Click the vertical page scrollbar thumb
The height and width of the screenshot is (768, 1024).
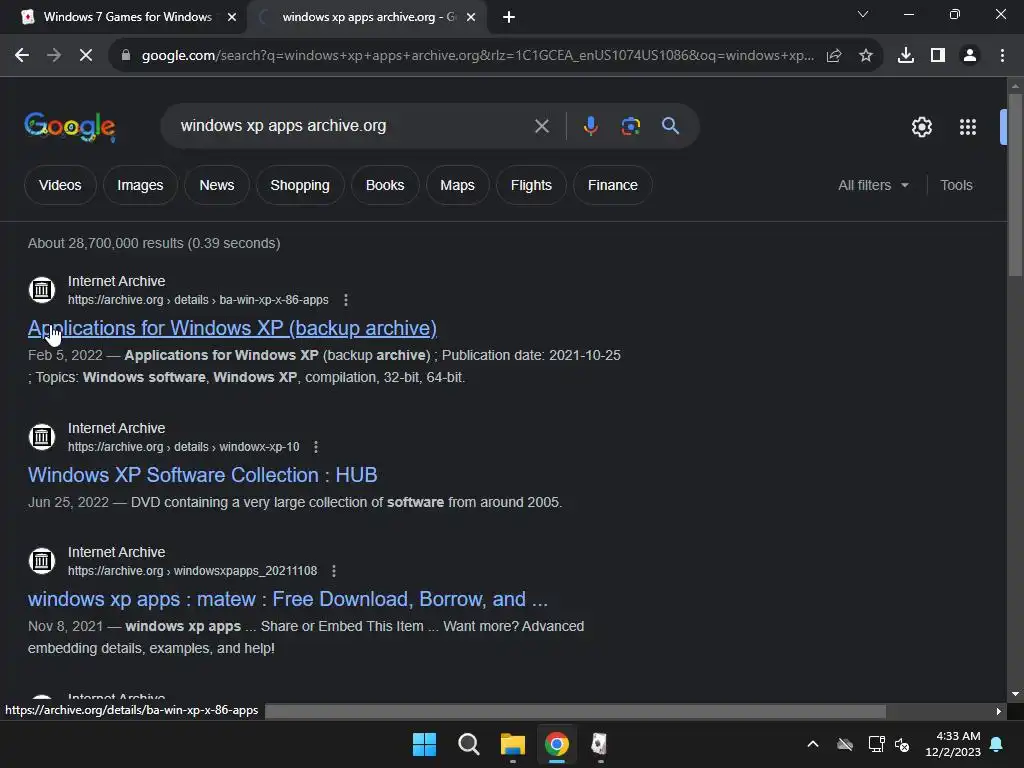click(x=1016, y=185)
